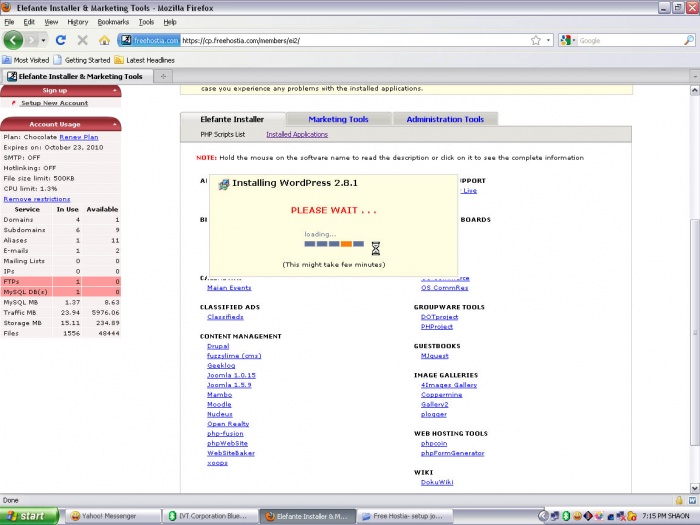Collapse the Account Usage panel
Viewport: 700px width, 525px height.
[x=116, y=125]
